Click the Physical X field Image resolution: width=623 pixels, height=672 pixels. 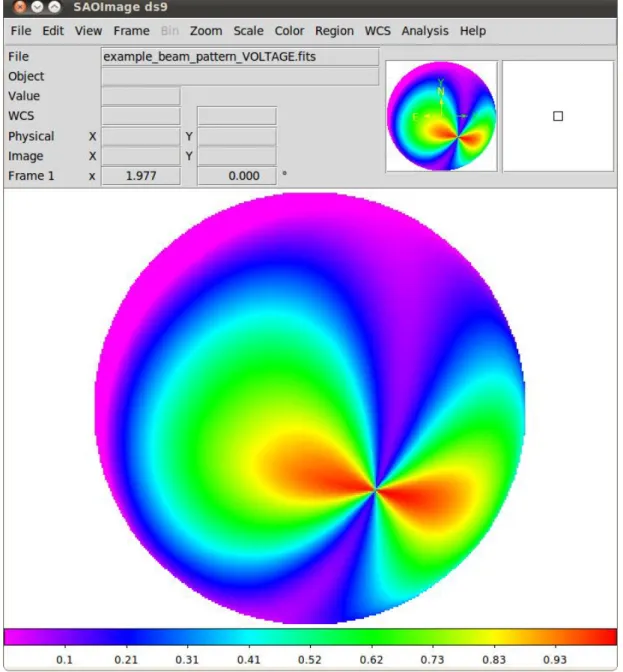coord(141,136)
